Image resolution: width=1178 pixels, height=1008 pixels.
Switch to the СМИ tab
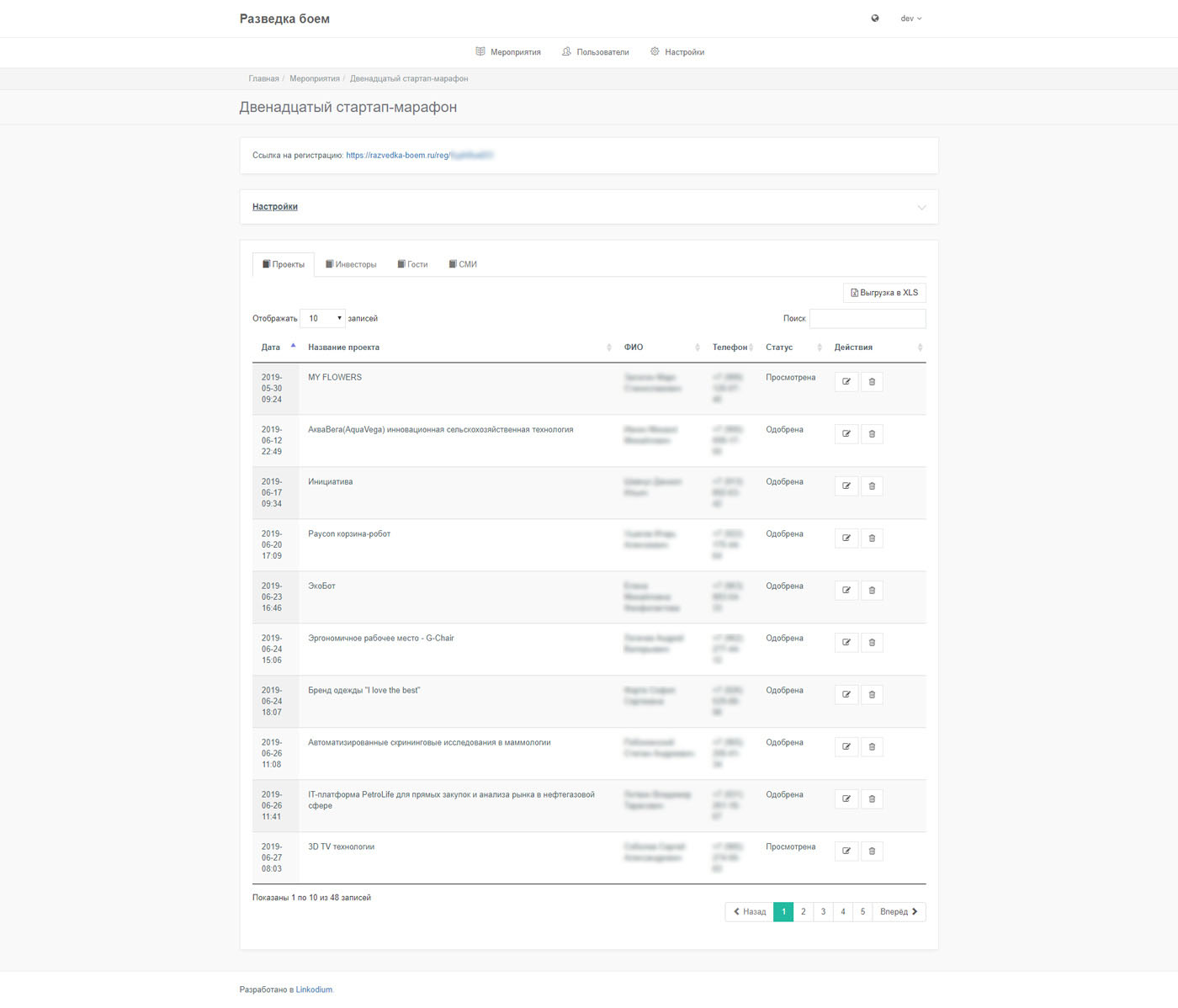[463, 264]
